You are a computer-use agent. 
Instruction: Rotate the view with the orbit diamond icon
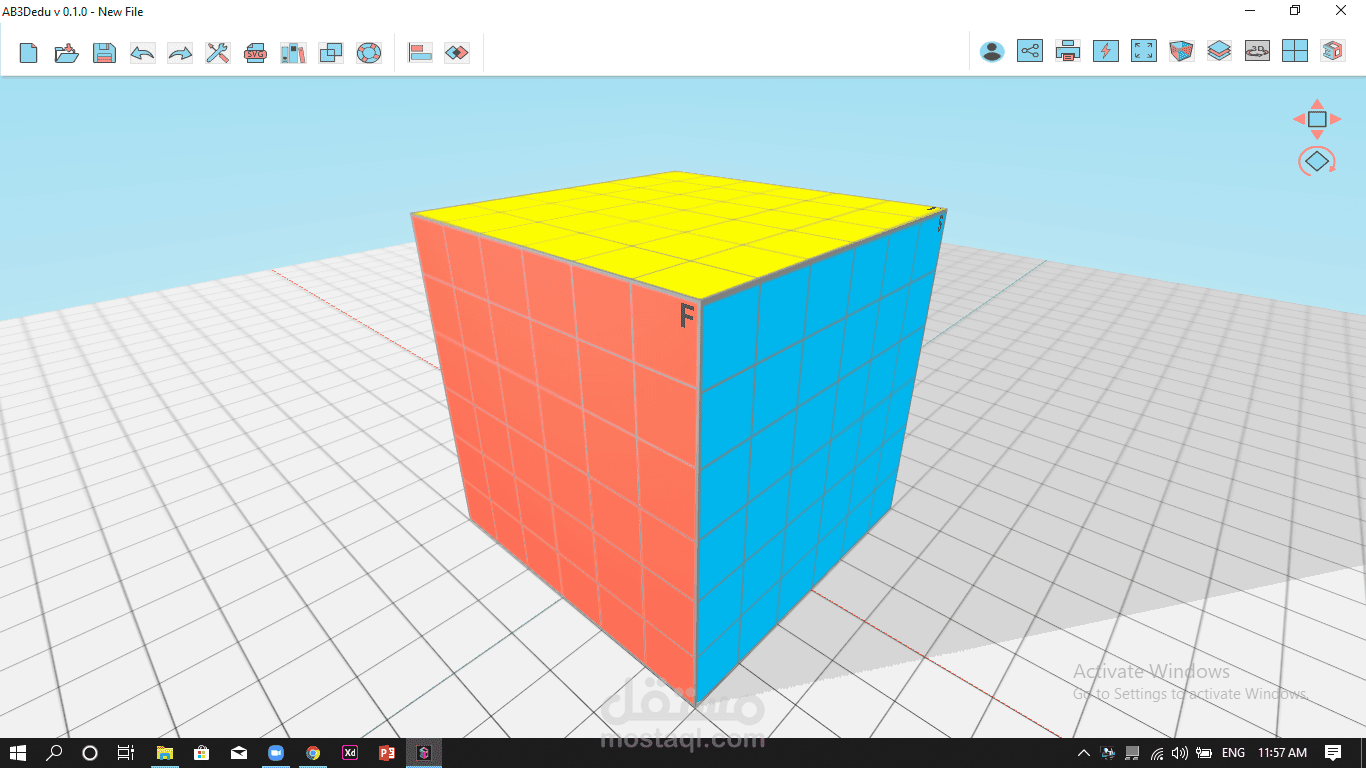tap(1317, 160)
